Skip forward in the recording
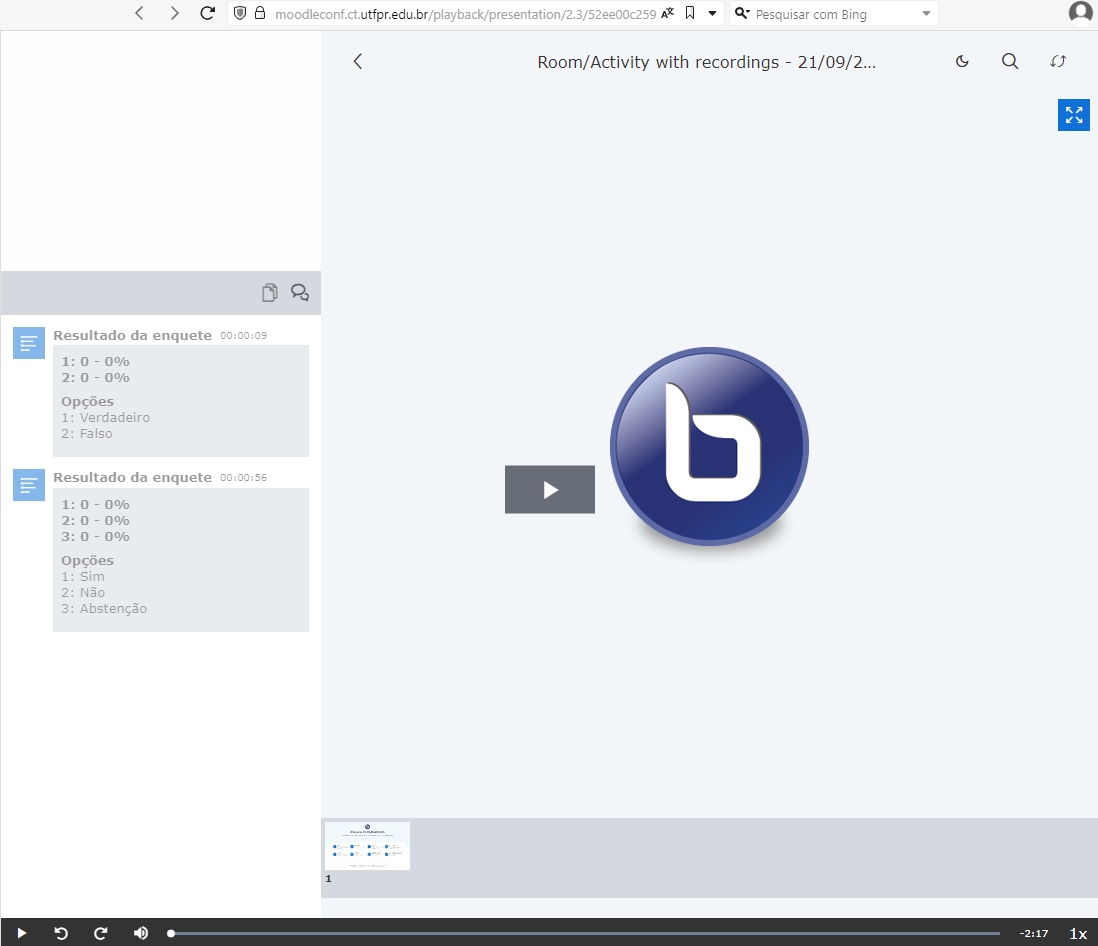 100,933
